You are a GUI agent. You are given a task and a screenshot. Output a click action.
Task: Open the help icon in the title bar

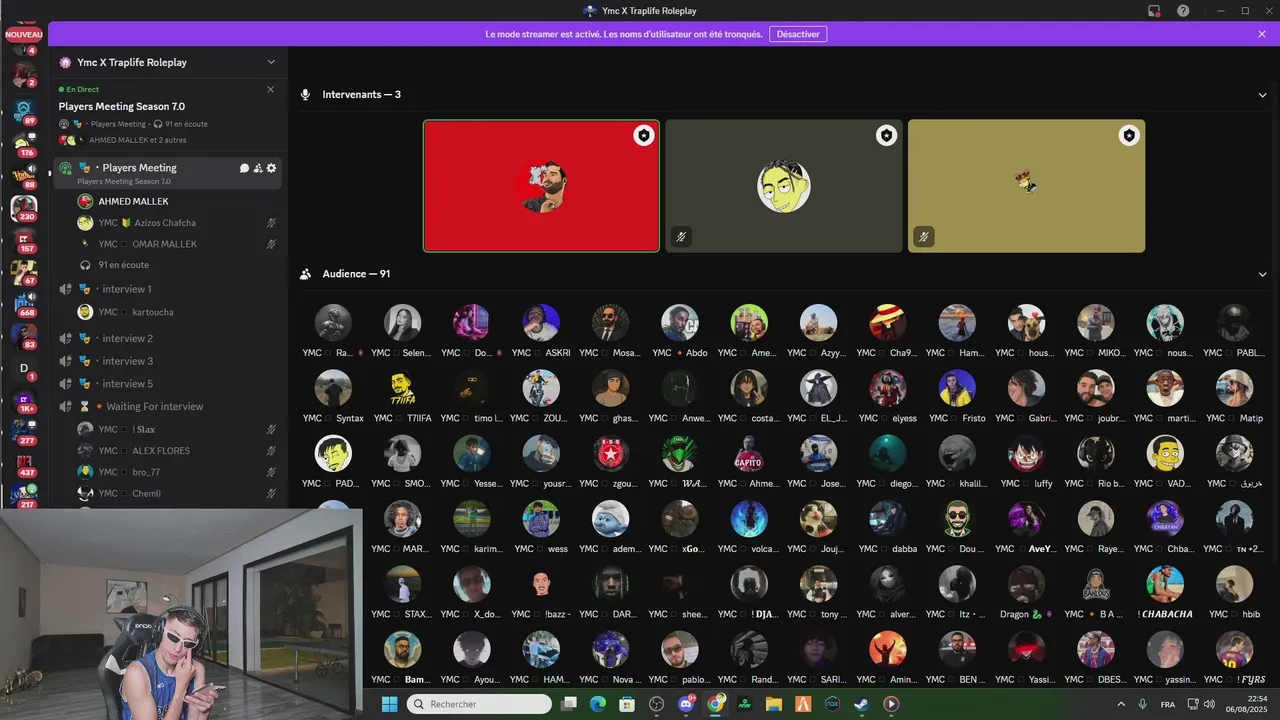[x=1183, y=11]
